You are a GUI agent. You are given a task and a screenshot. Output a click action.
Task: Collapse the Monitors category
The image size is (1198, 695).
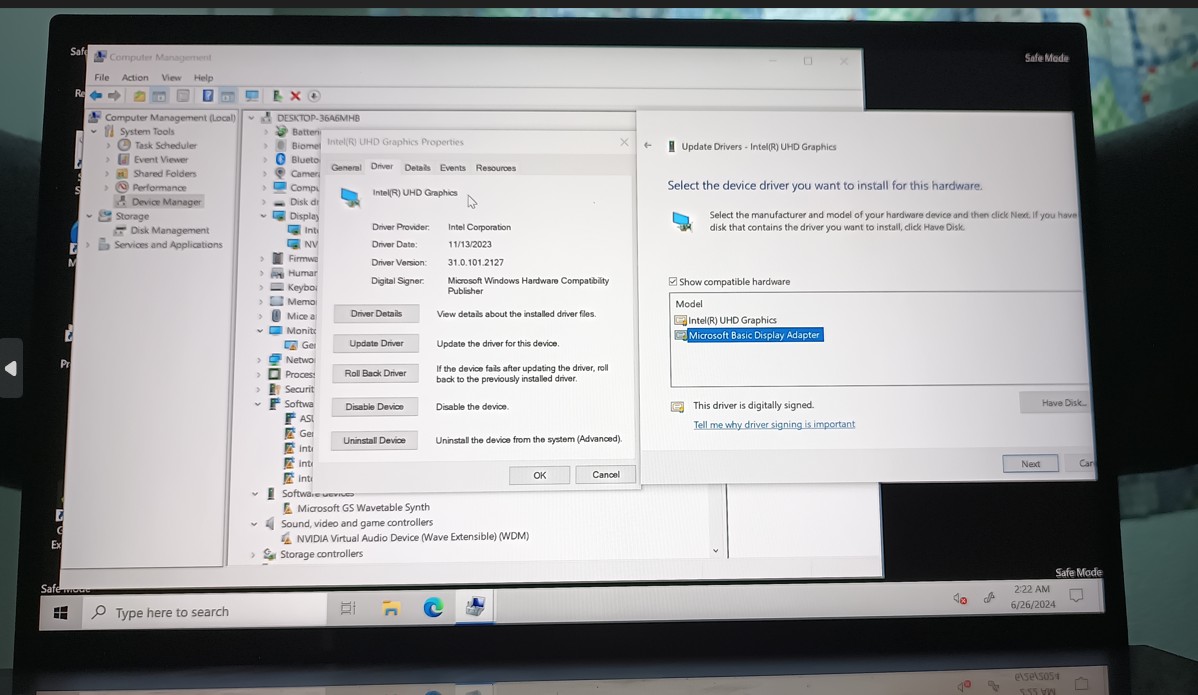pyautogui.click(x=261, y=331)
